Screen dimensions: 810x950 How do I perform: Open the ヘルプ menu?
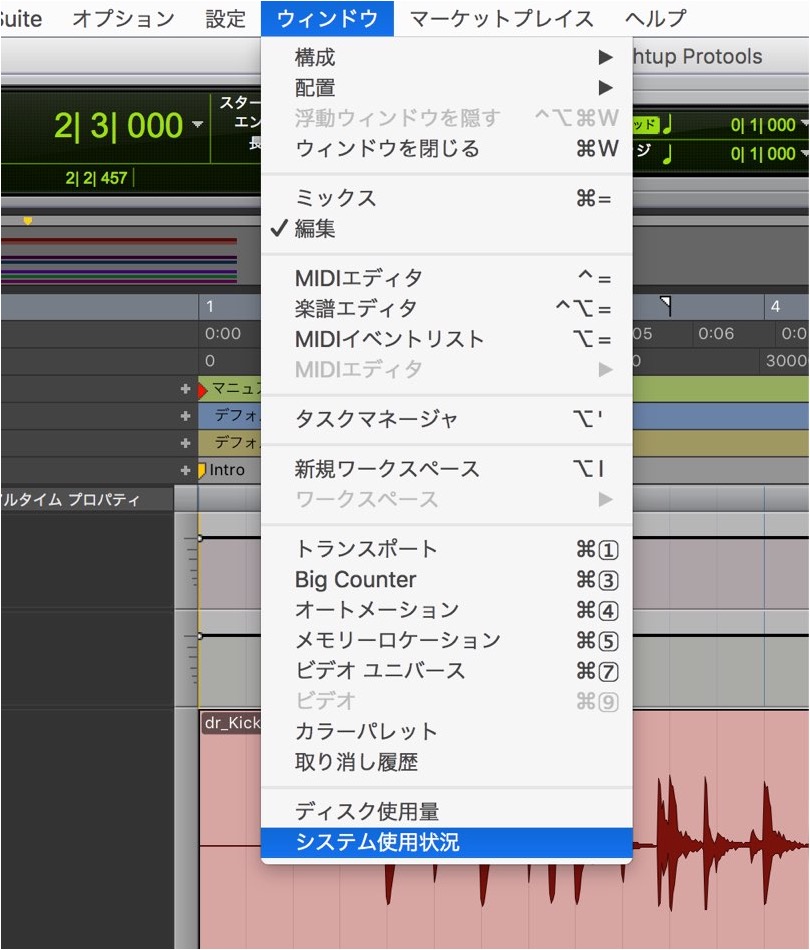pyautogui.click(x=655, y=19)
